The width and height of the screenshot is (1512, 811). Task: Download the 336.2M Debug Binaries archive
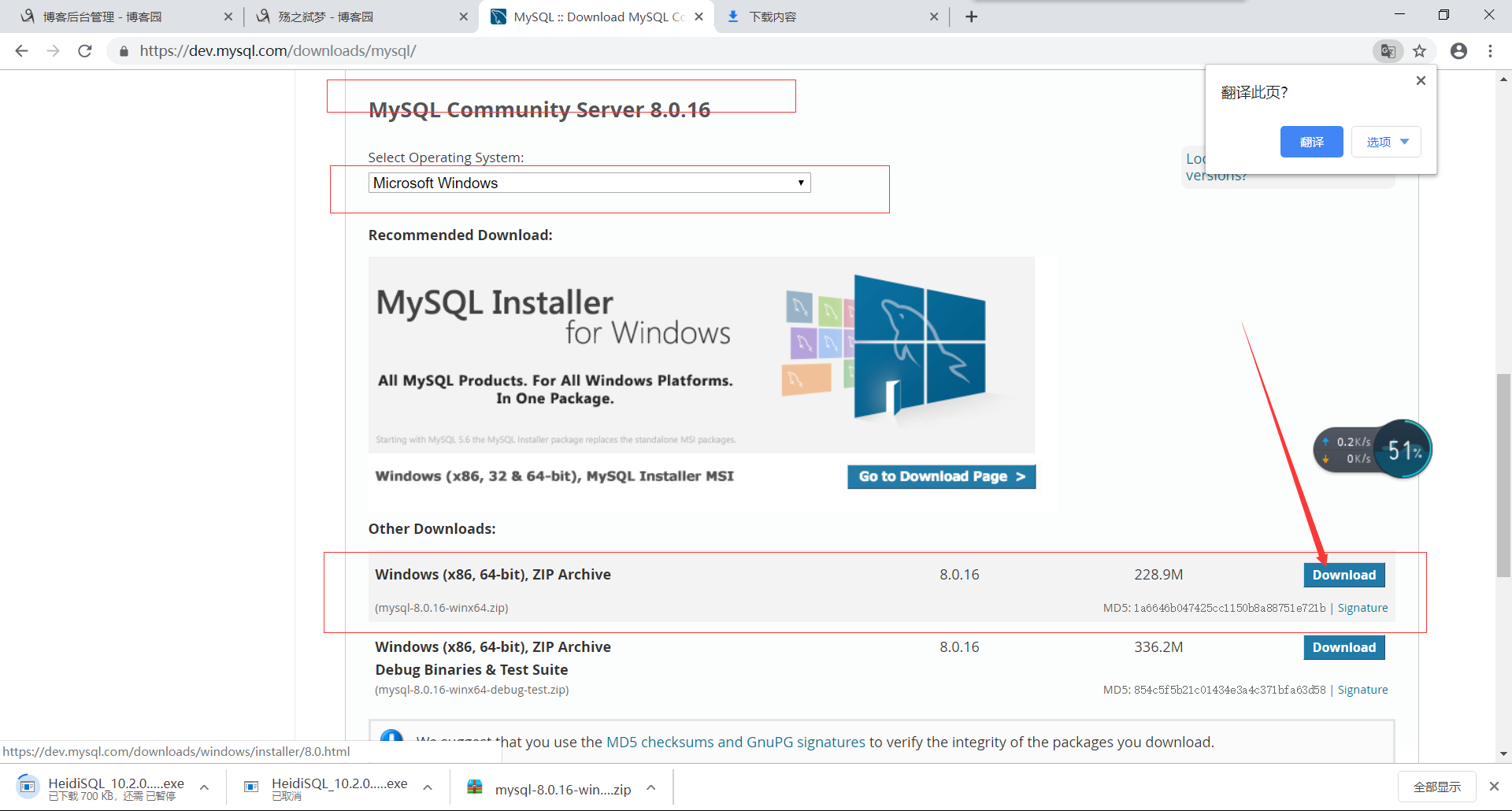[1343, 647]
